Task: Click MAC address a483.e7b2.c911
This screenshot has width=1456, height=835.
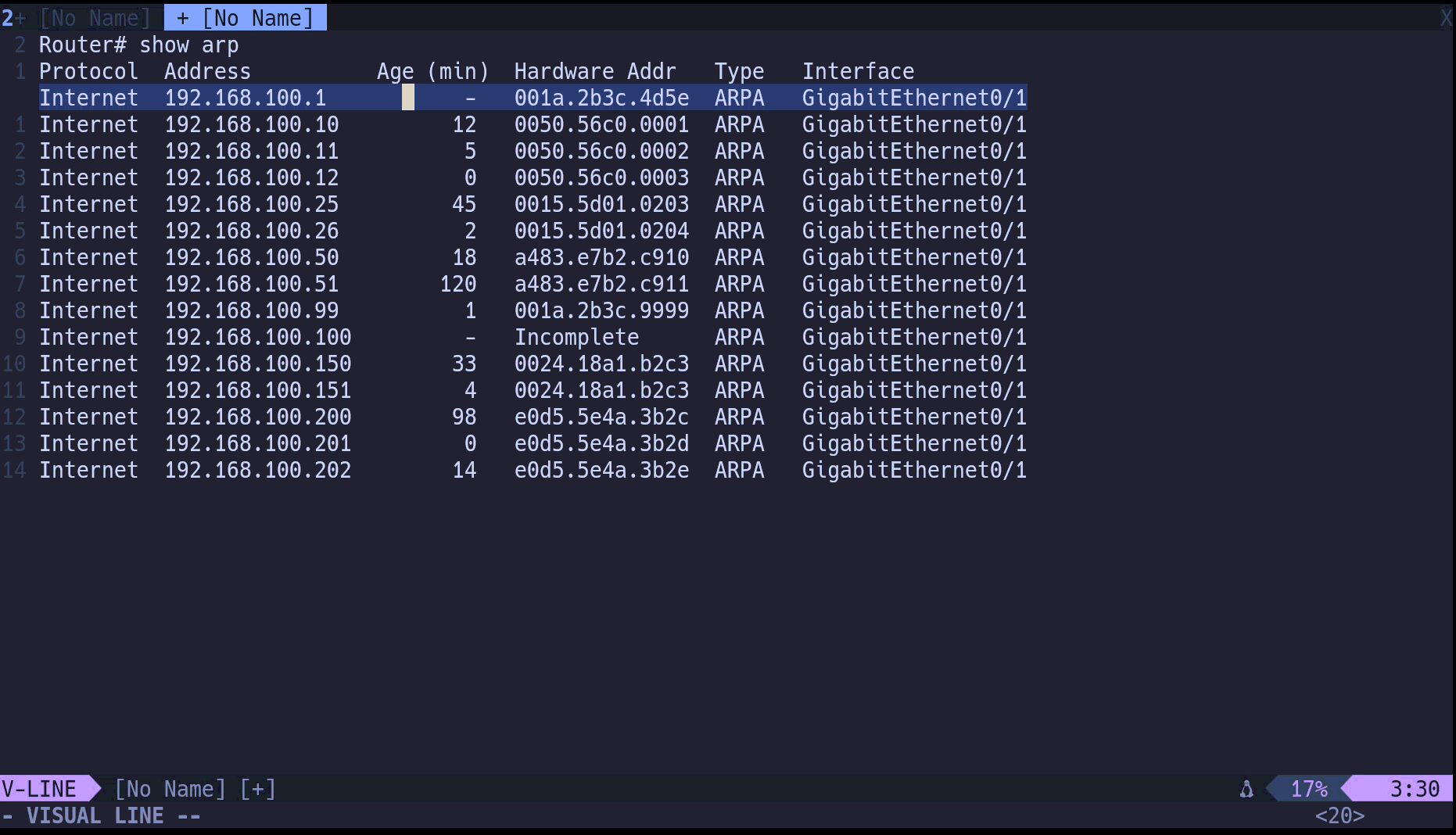Action: 601,284
